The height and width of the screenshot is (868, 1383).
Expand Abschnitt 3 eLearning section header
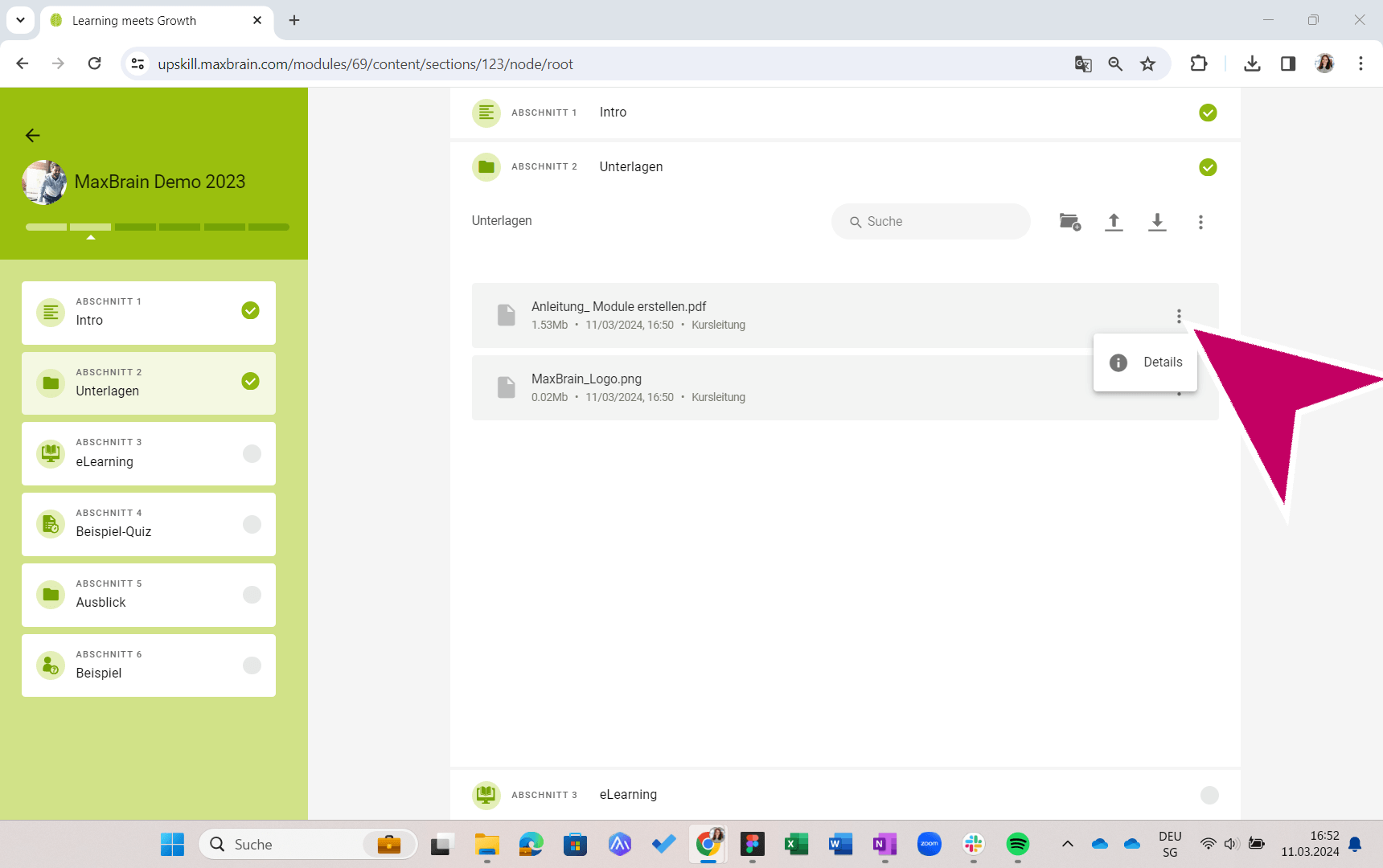pyautogui.click(x=845, y=795)
